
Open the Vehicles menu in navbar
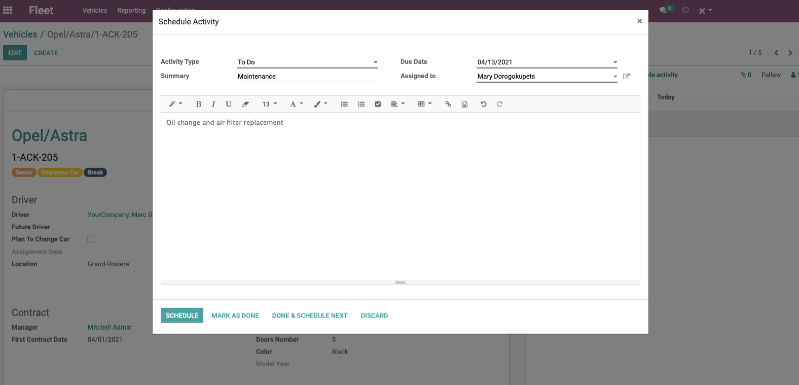click(95, 10)
